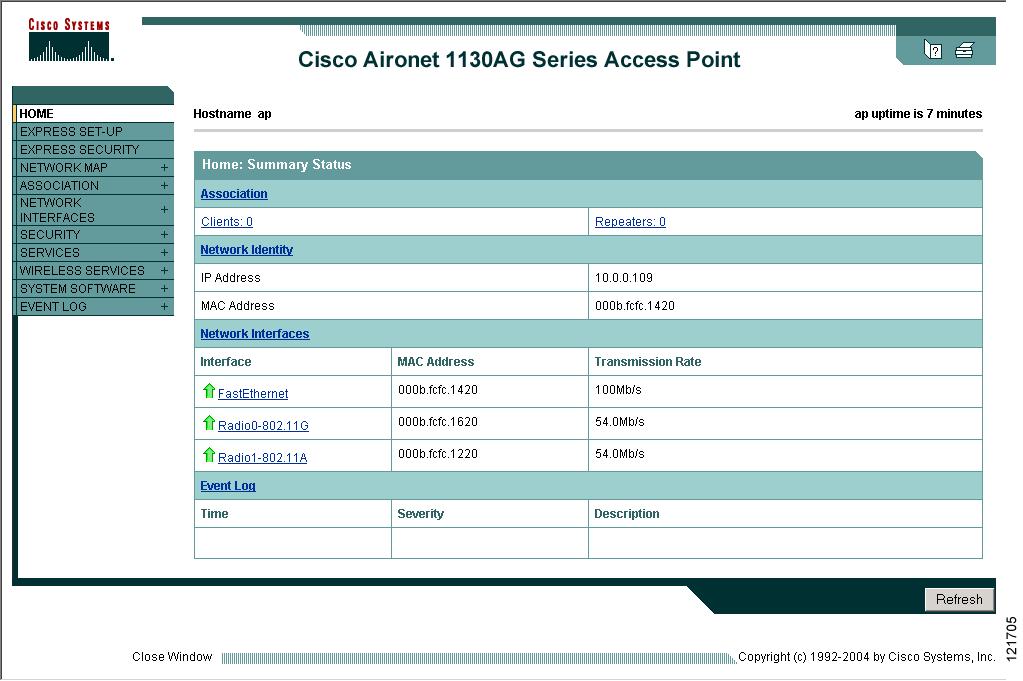
Task: Click the 100Mb/s transmission rate cell
Action: [x=786, y=391]
